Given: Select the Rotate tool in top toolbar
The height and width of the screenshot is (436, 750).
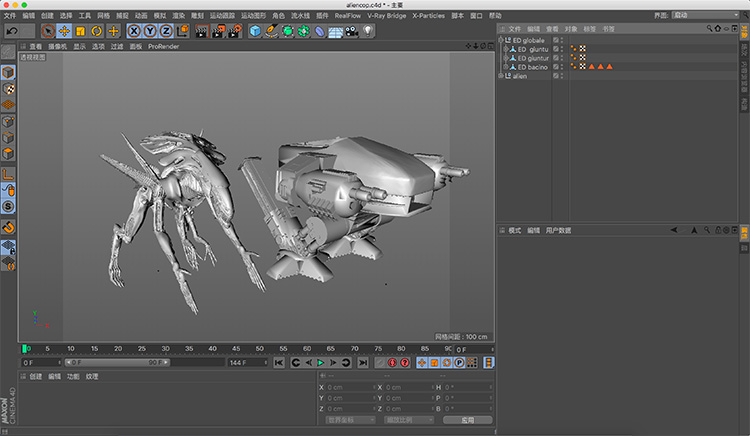Looking at the screenshot, I should click(96, 31).
